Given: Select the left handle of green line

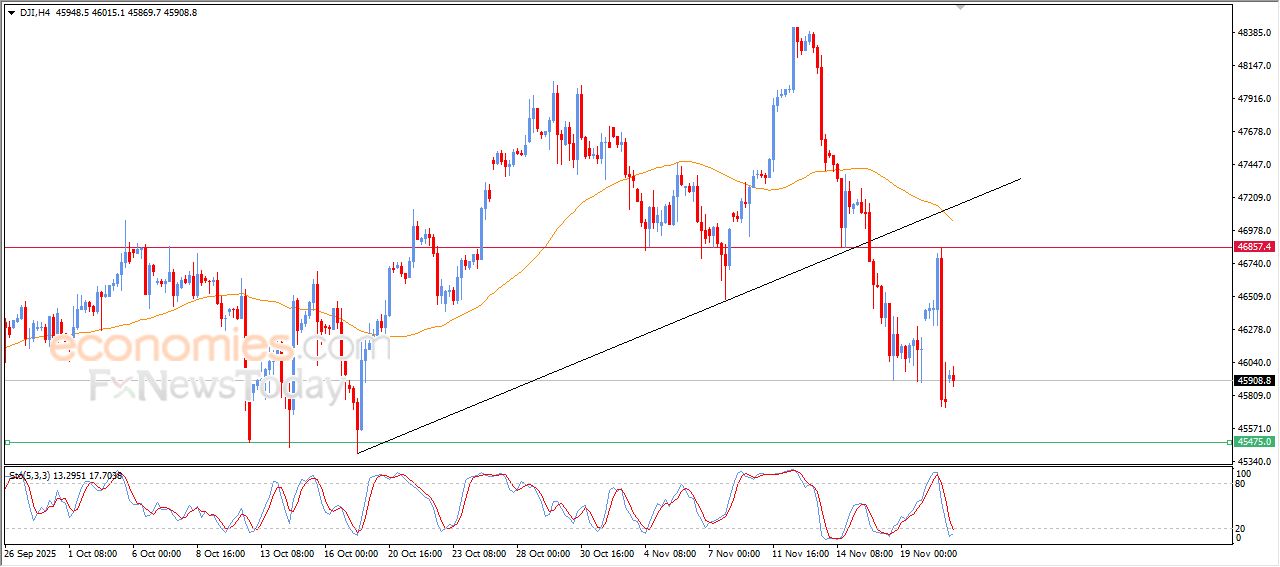Looking at the screenshot, I should 7,442.
